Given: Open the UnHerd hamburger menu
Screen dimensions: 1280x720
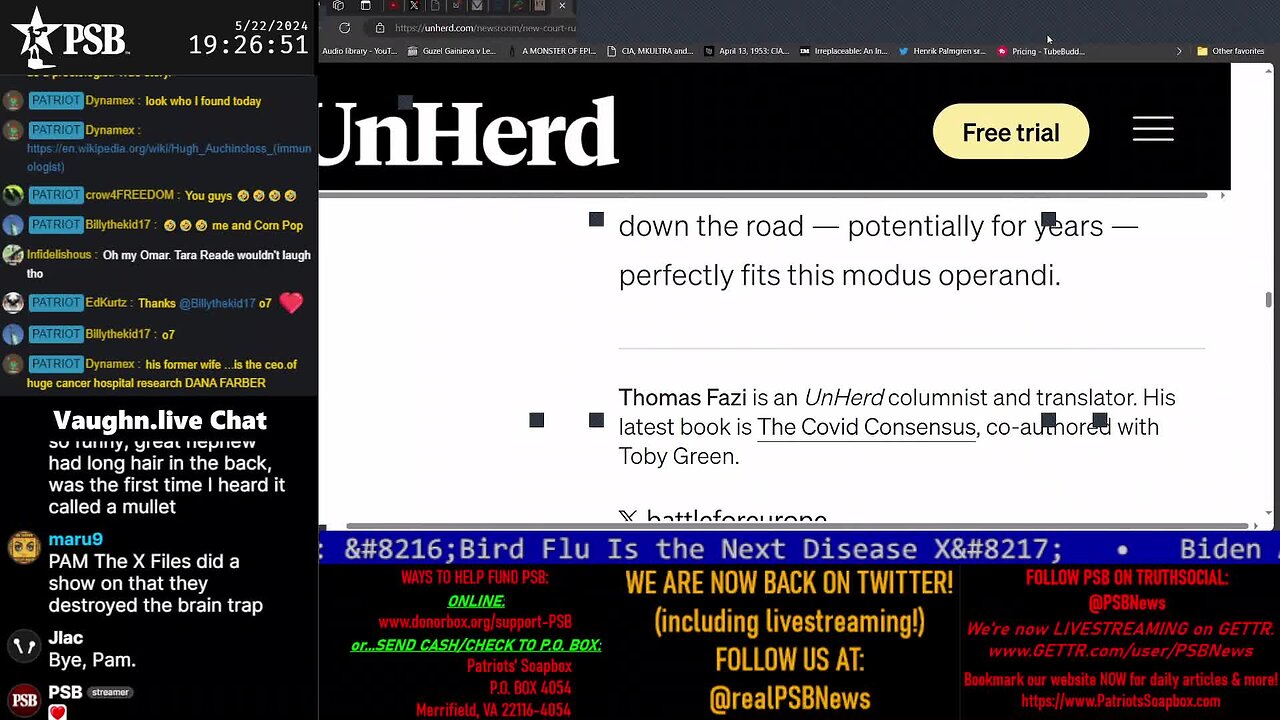Looking at the screenshot, I should point(1153,129).
